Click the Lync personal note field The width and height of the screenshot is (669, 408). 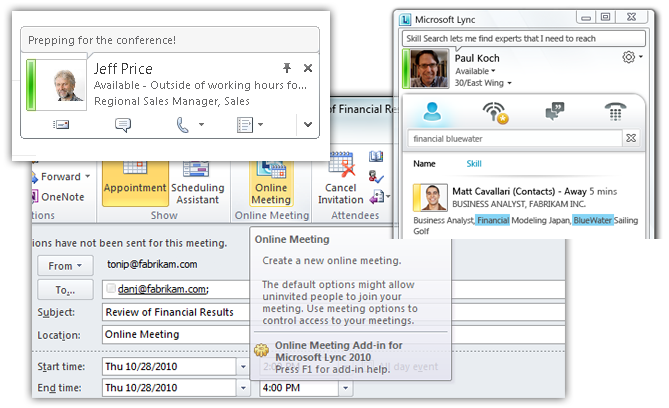524,38
